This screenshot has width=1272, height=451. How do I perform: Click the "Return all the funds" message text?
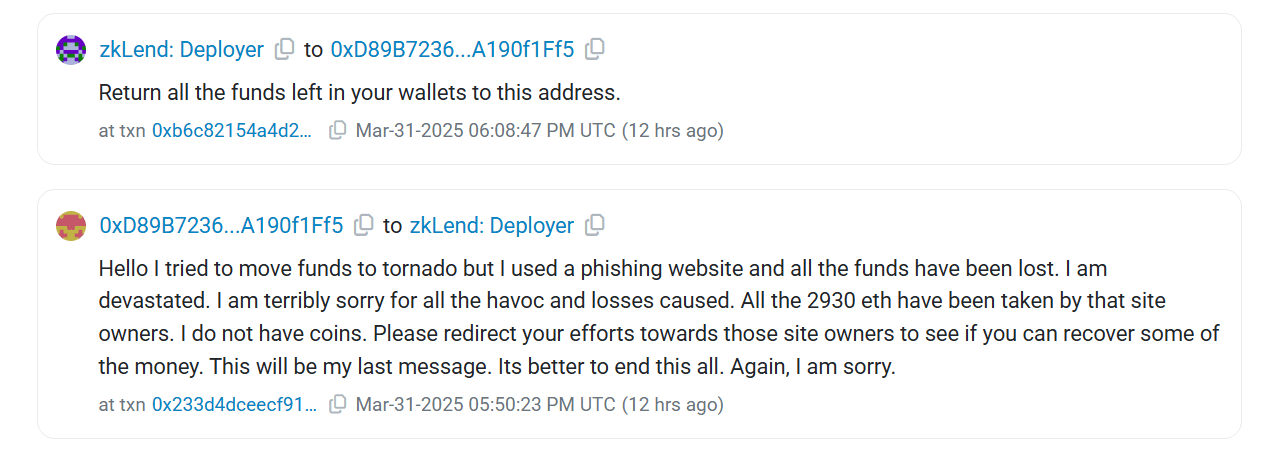tap(360, 93)
